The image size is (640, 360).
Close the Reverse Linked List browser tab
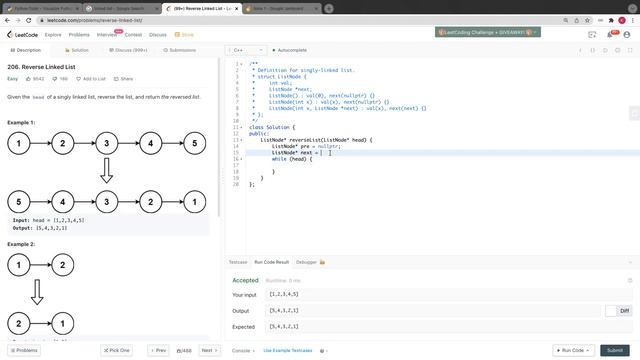236,8
